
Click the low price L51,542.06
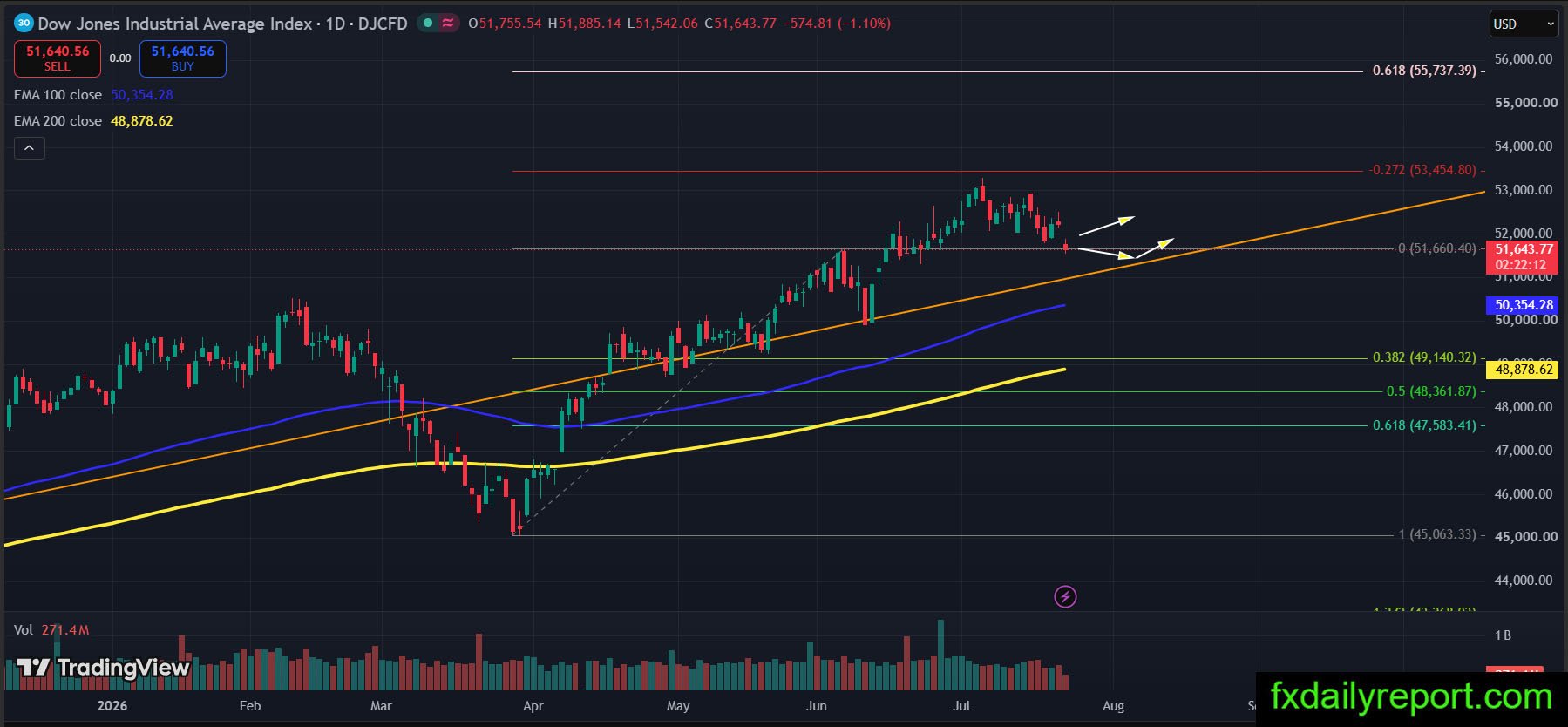[x=662, y=24]
